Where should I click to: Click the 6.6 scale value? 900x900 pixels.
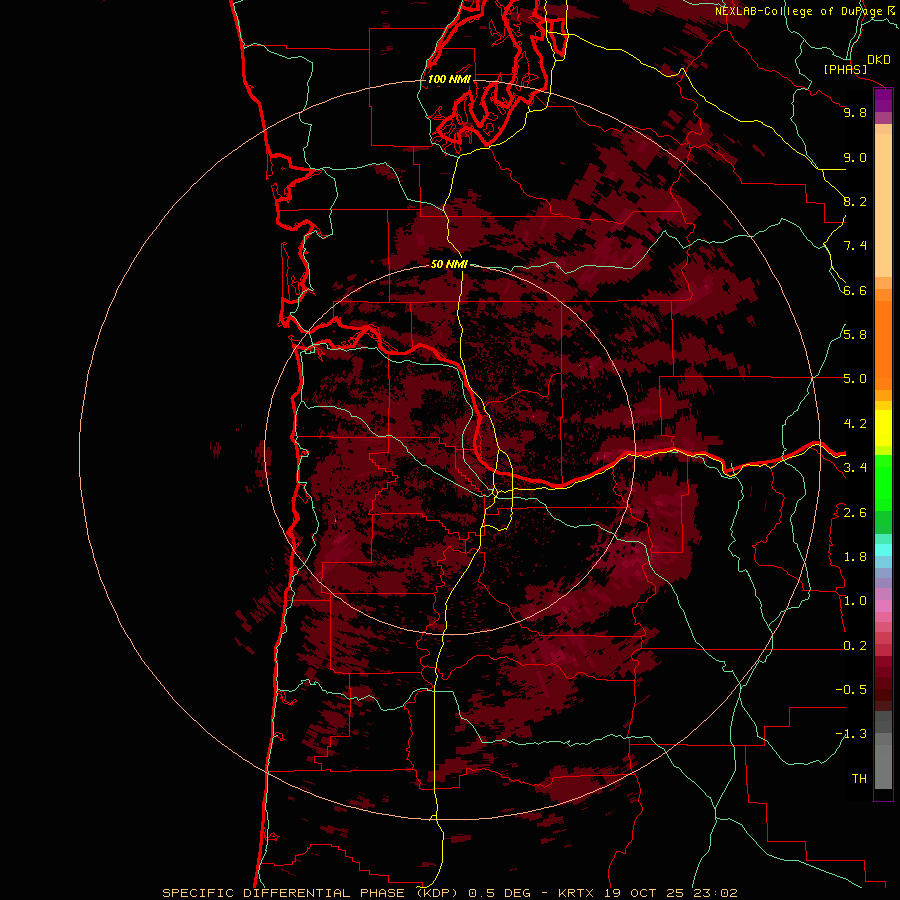click(855, 290)
